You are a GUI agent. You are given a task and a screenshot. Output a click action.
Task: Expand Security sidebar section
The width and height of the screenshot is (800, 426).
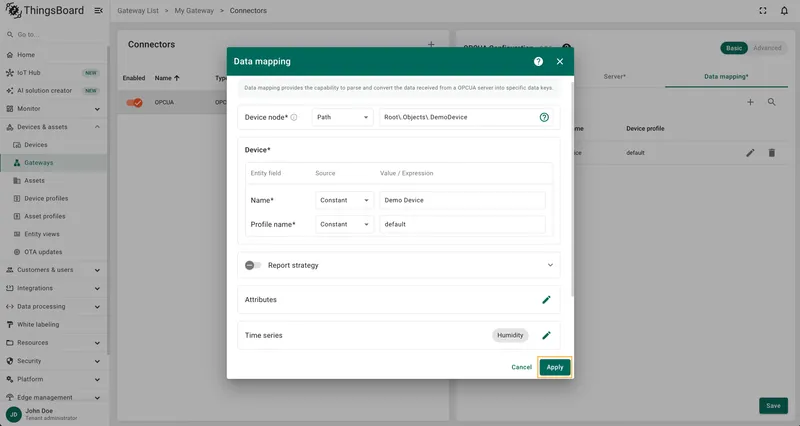point(54,361)
